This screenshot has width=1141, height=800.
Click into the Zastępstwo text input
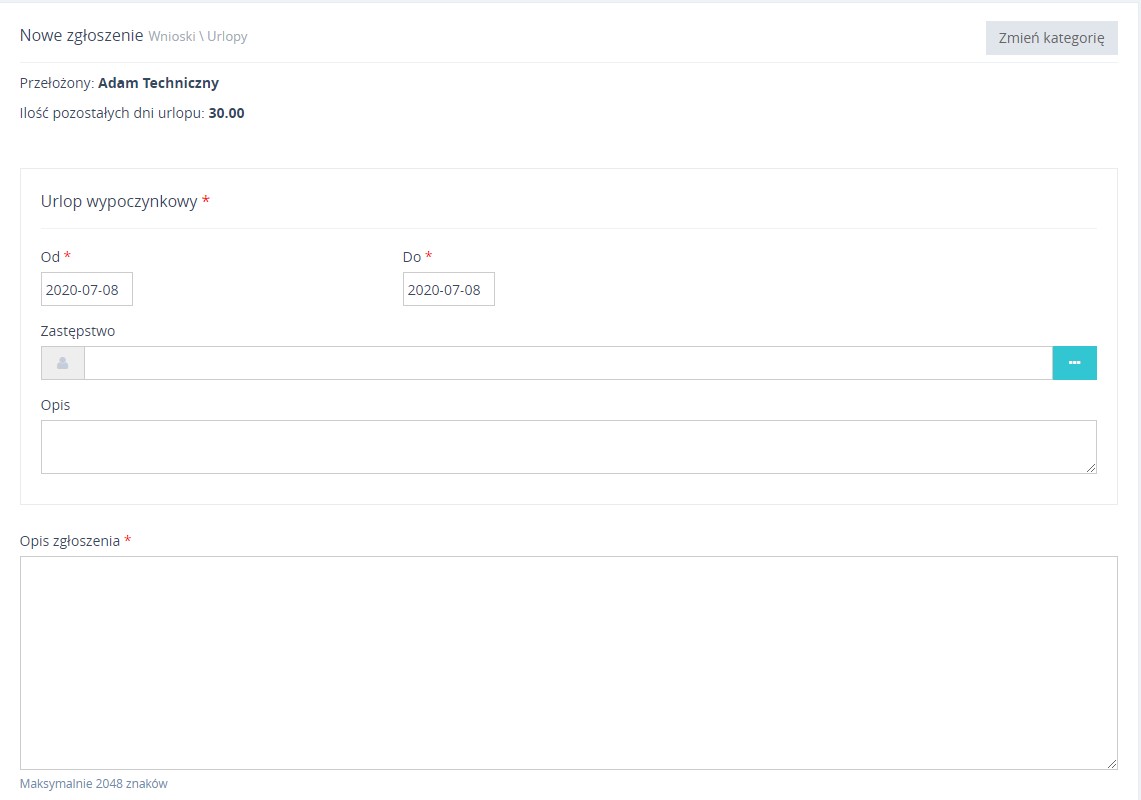[568, 363]
